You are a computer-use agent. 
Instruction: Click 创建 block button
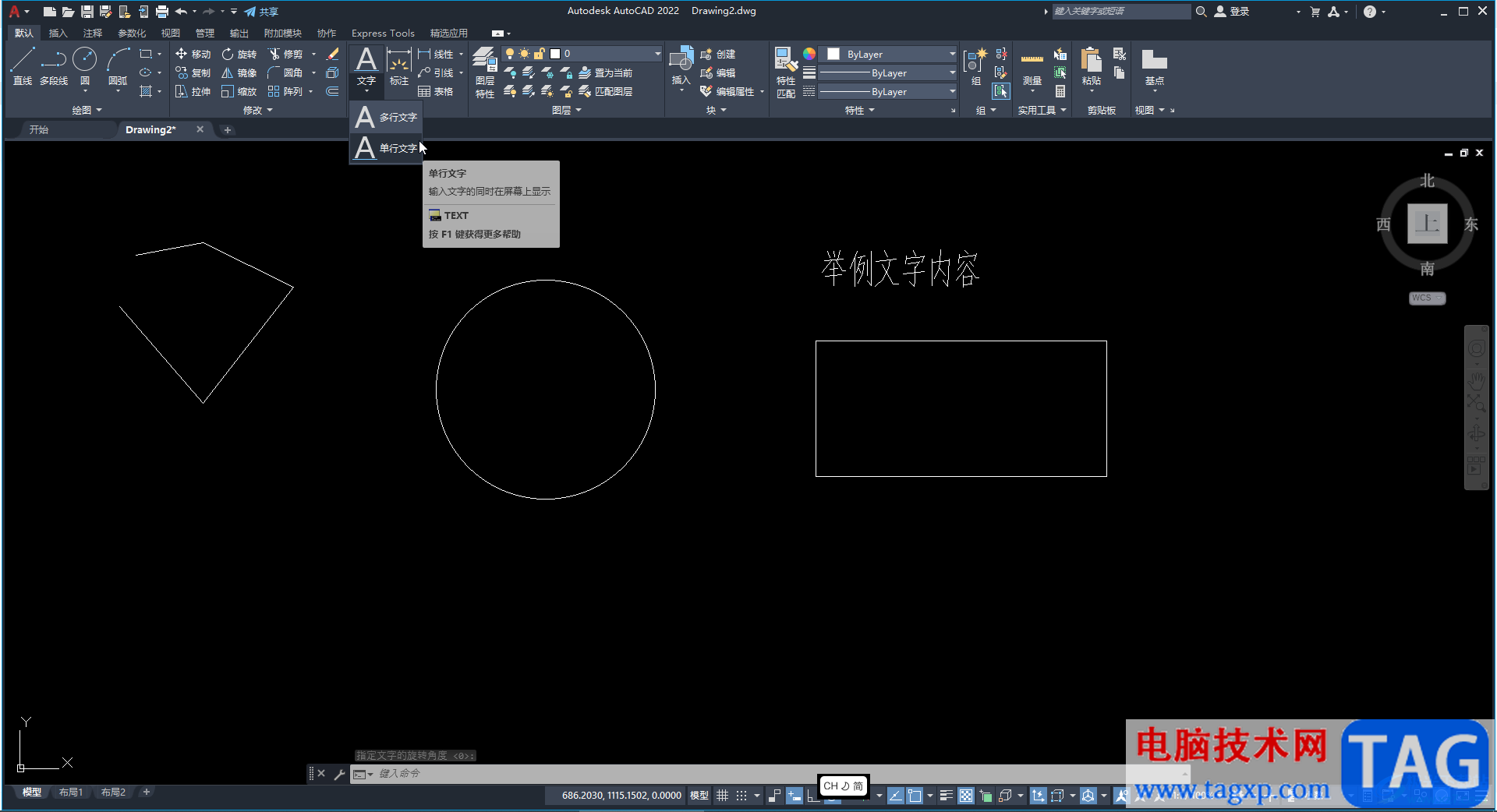coord(718,54)
